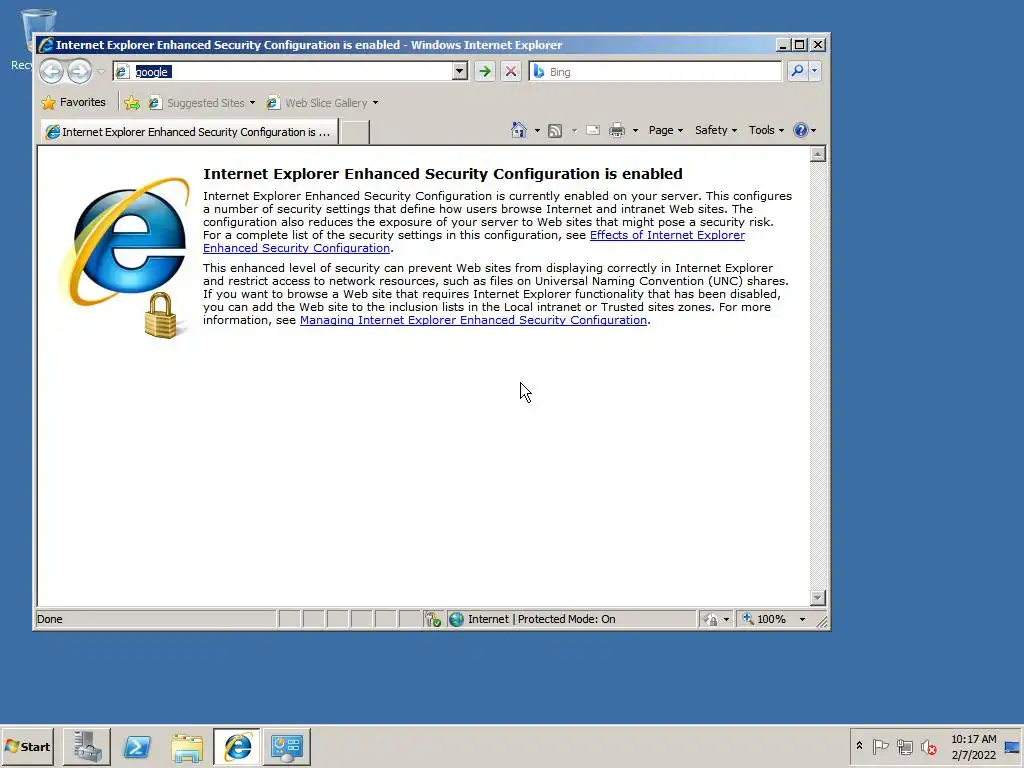
Task: Expand the Home button dropdown arrow
Action: tap(537, 130)
